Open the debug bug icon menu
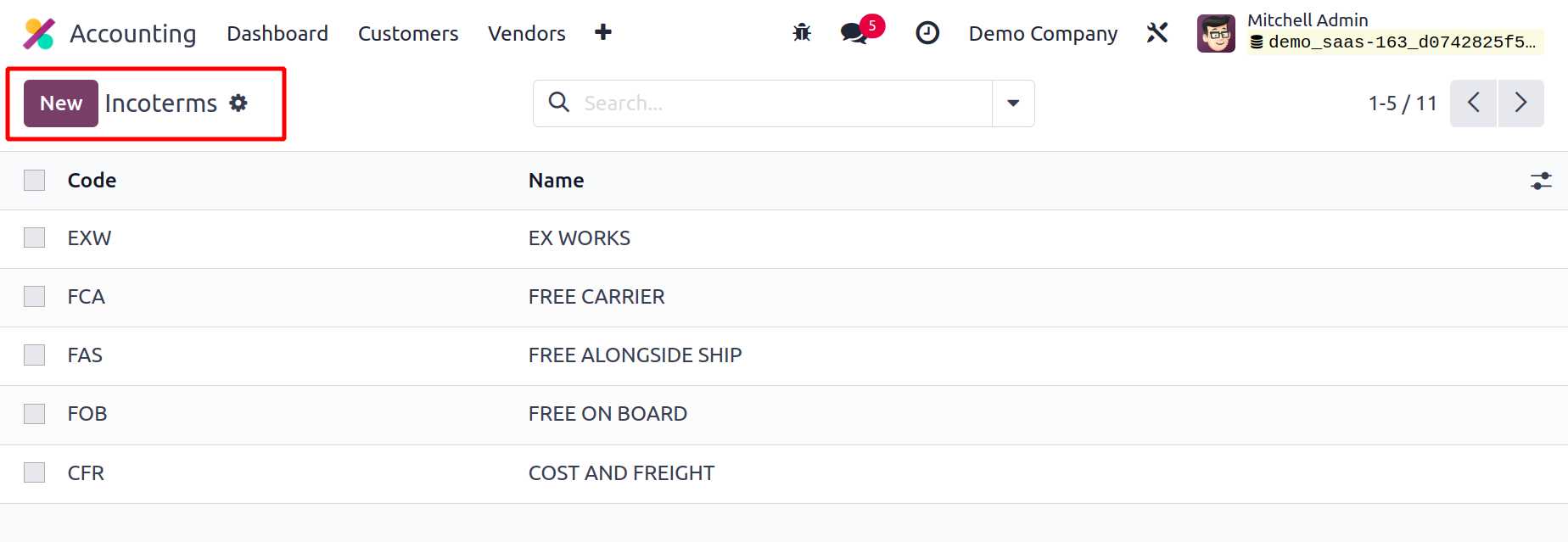Image resolution: width=1568 pixels, height=542 pixels. 802,33
